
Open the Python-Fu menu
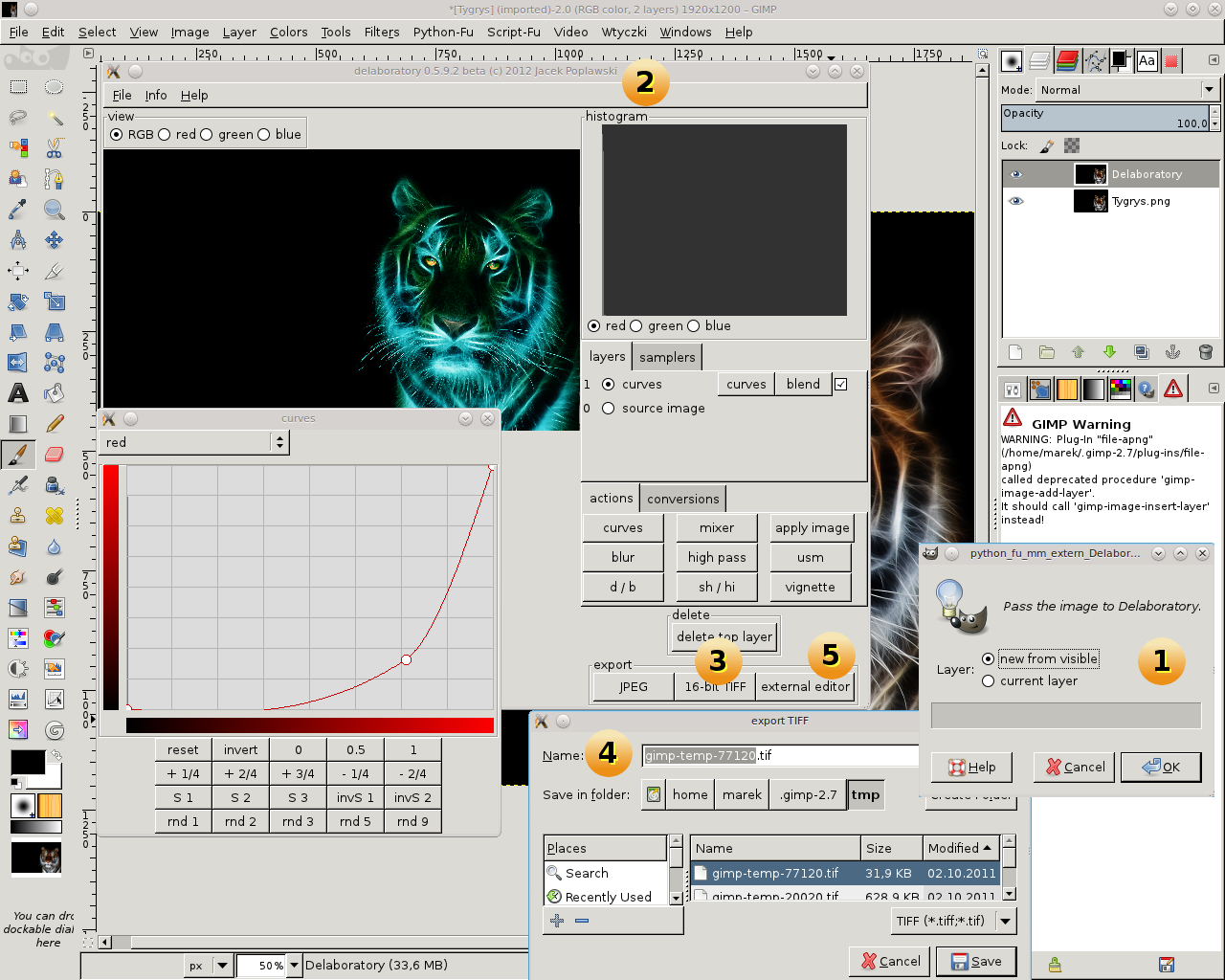click(x=443, y=32)
